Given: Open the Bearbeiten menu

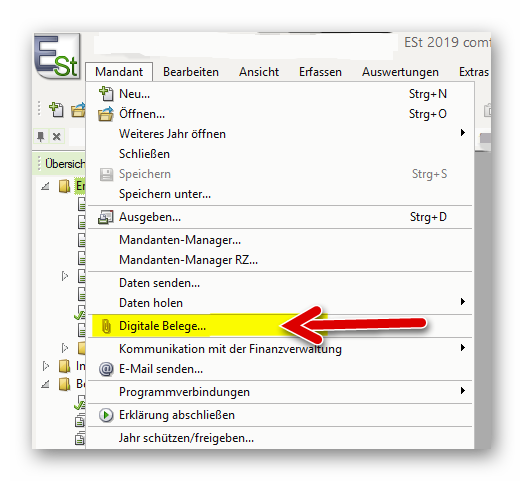Looking at the screenshot, I should click(191, 72).
